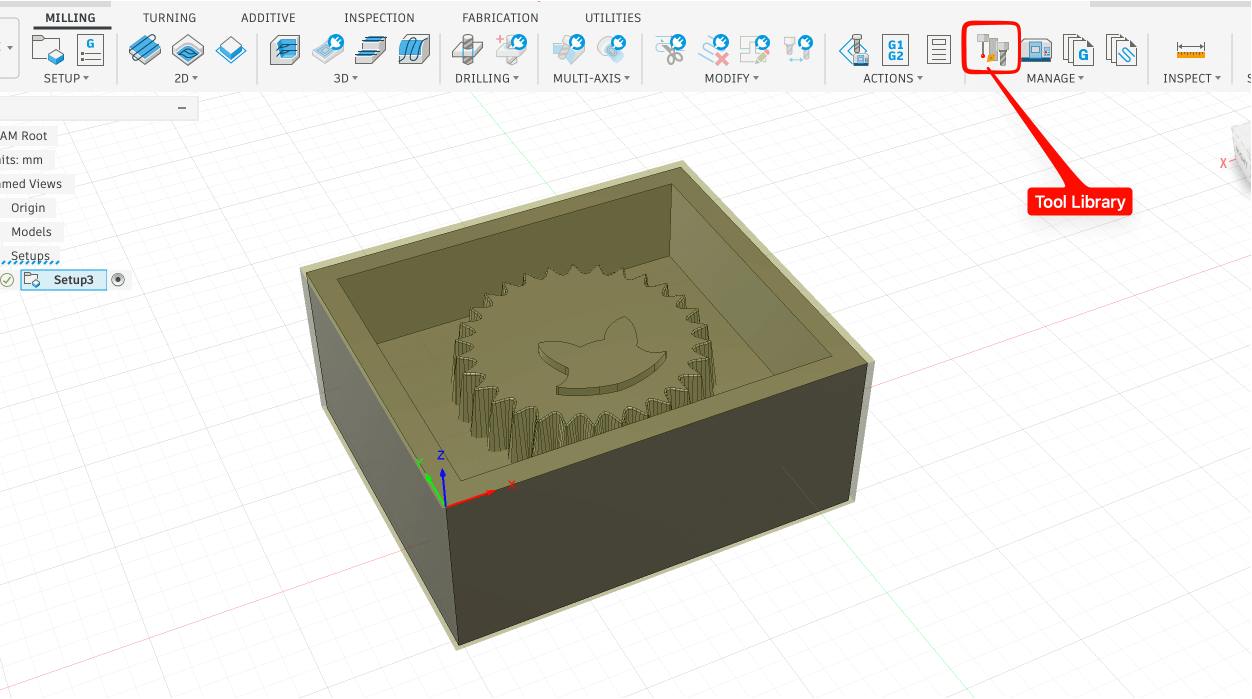This screenshot has height=699, width=1252.
Task: Expand the MULTI-AXIS dropdown menu
Action: pos(591,78)
